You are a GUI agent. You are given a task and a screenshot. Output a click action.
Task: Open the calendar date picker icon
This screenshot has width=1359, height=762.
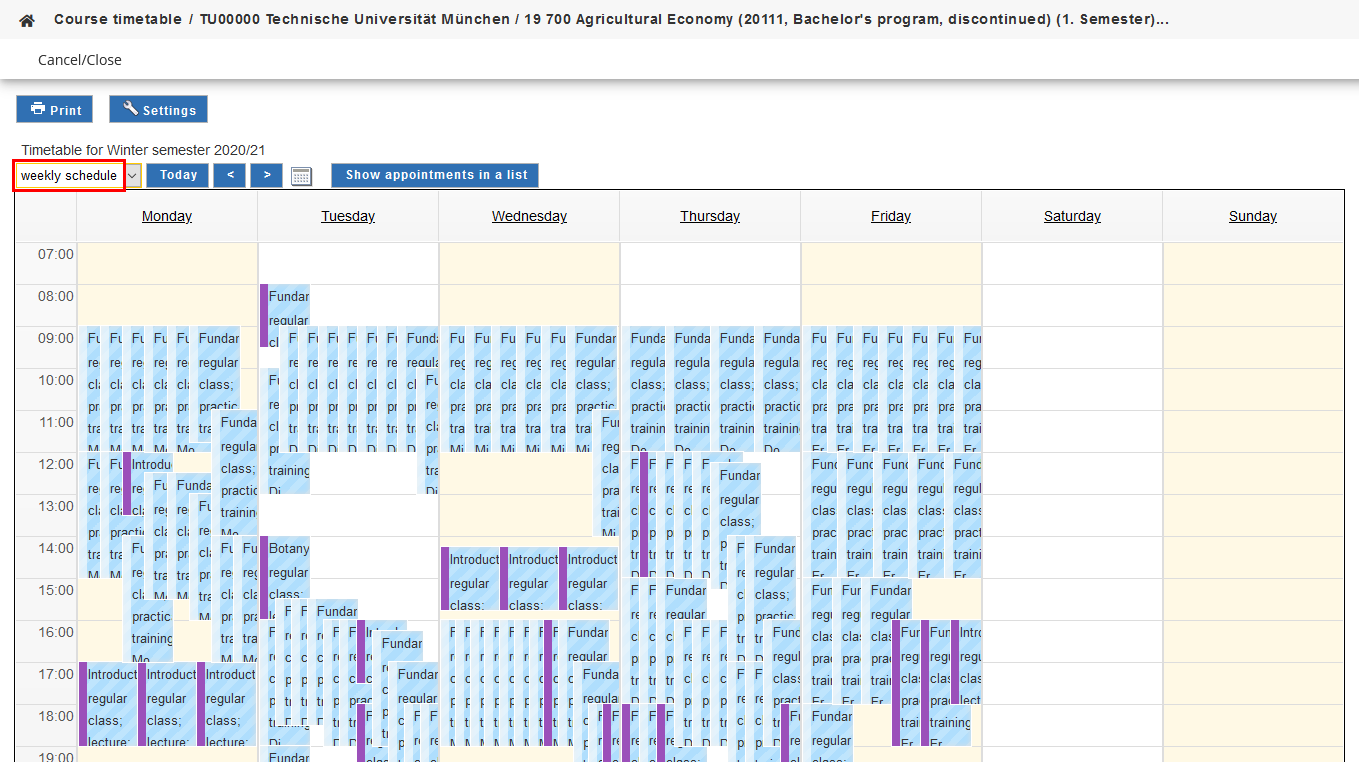tap(301, 176)
